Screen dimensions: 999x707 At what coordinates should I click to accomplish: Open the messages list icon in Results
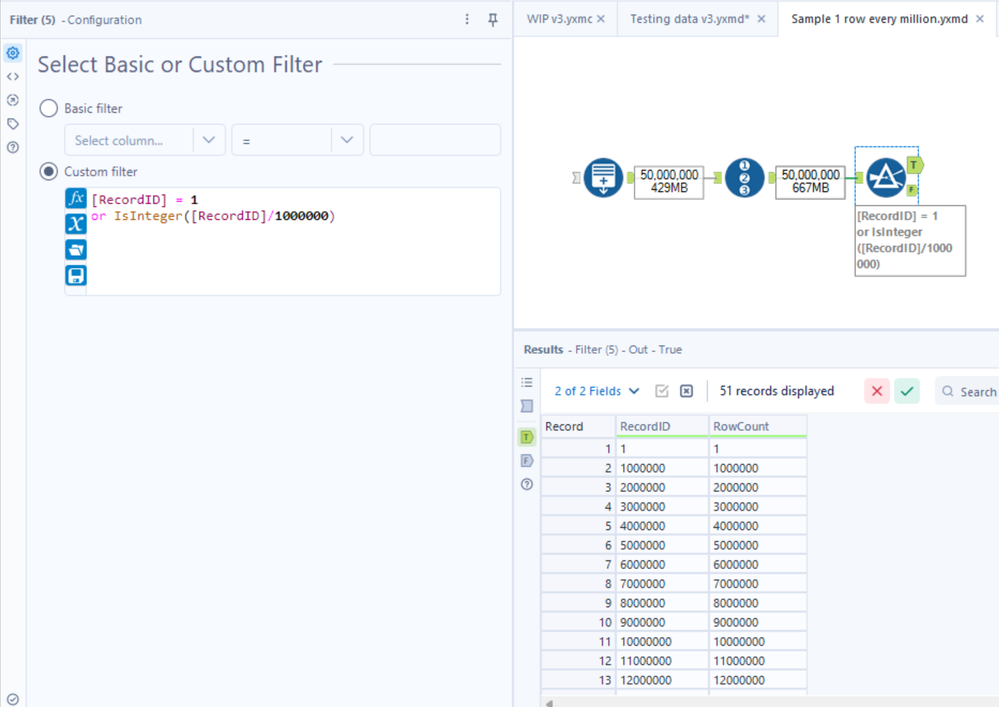(527, 382)
